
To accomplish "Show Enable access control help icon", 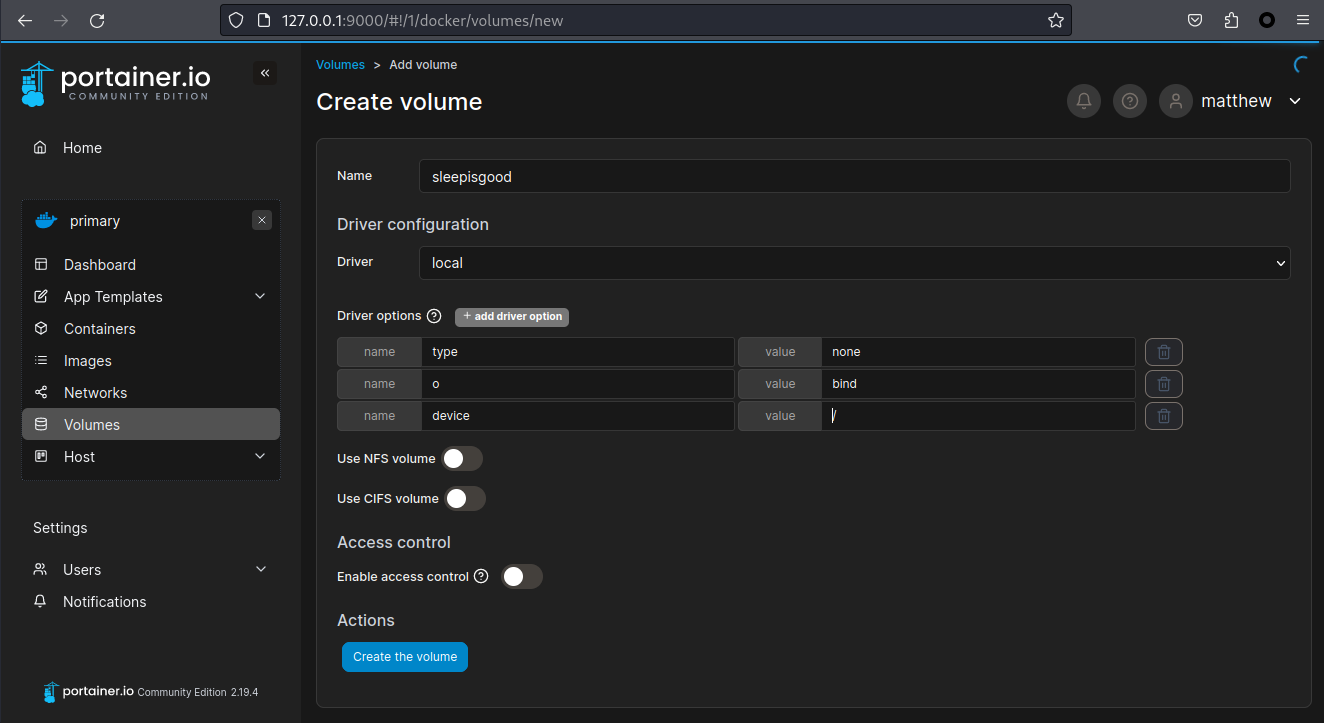I will (x=481, y=576).
